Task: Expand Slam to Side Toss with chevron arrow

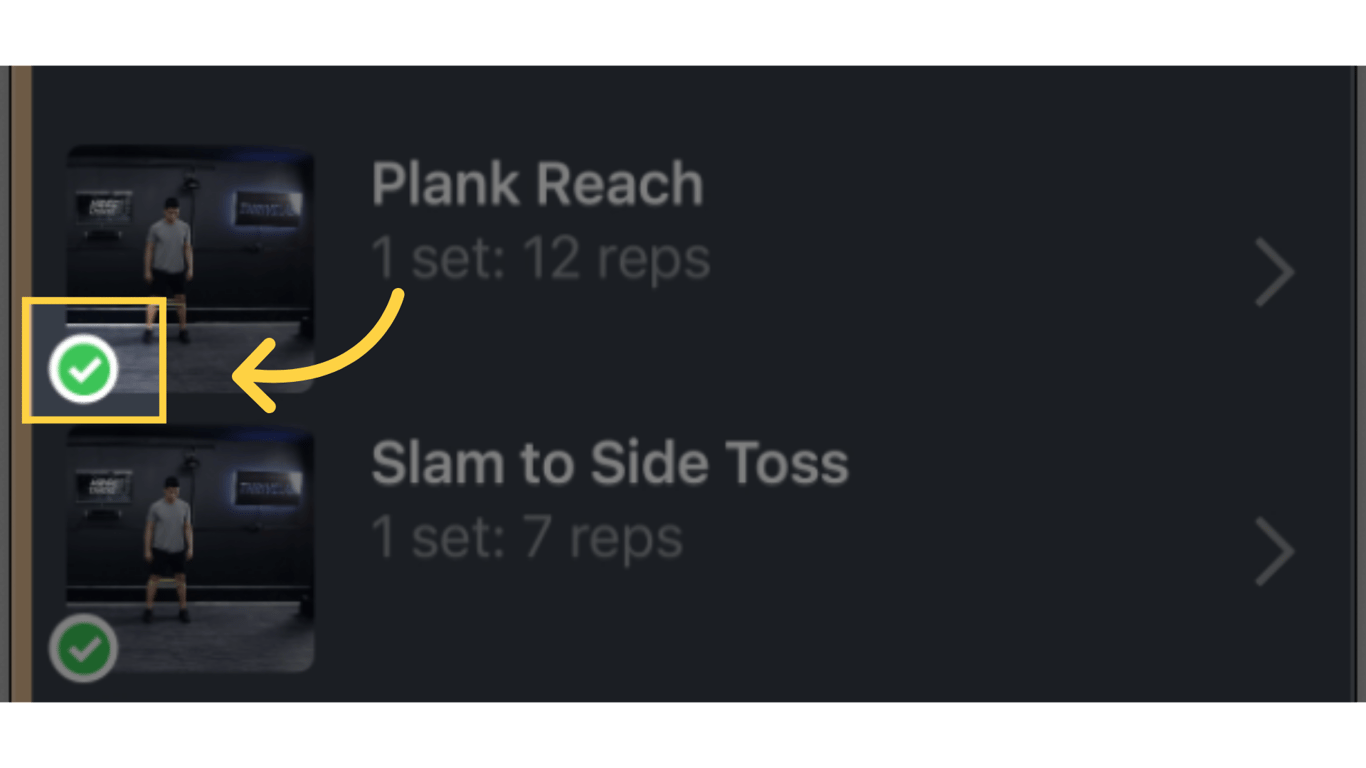Action: (x=1275, y=551)
